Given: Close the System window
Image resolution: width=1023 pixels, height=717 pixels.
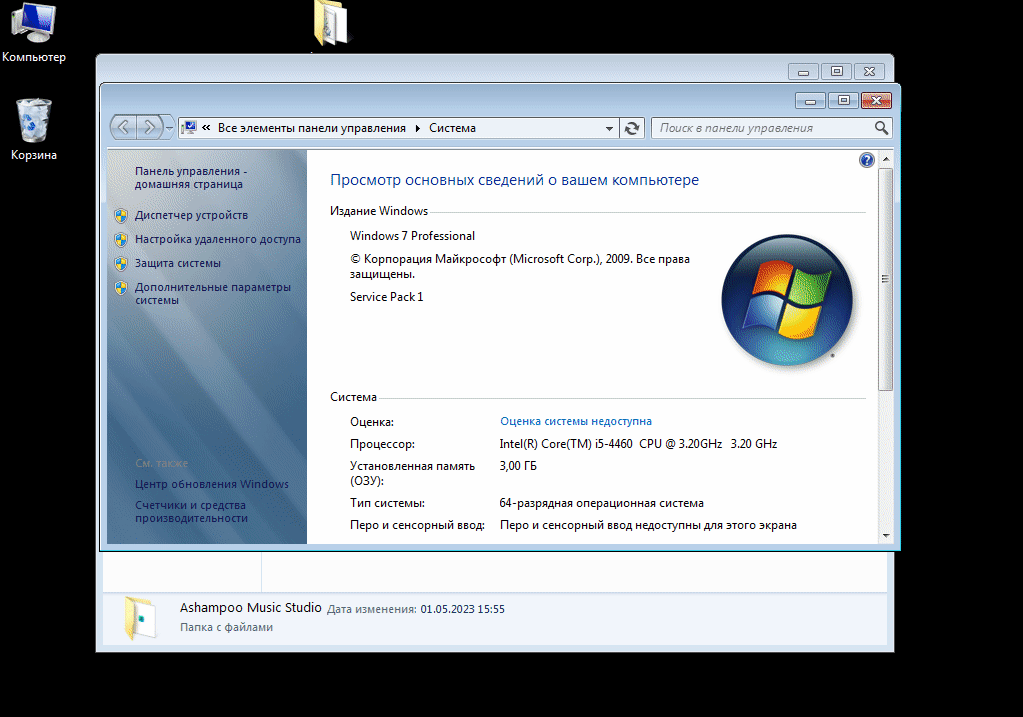Looking at the screenshot, I should 876,100.
